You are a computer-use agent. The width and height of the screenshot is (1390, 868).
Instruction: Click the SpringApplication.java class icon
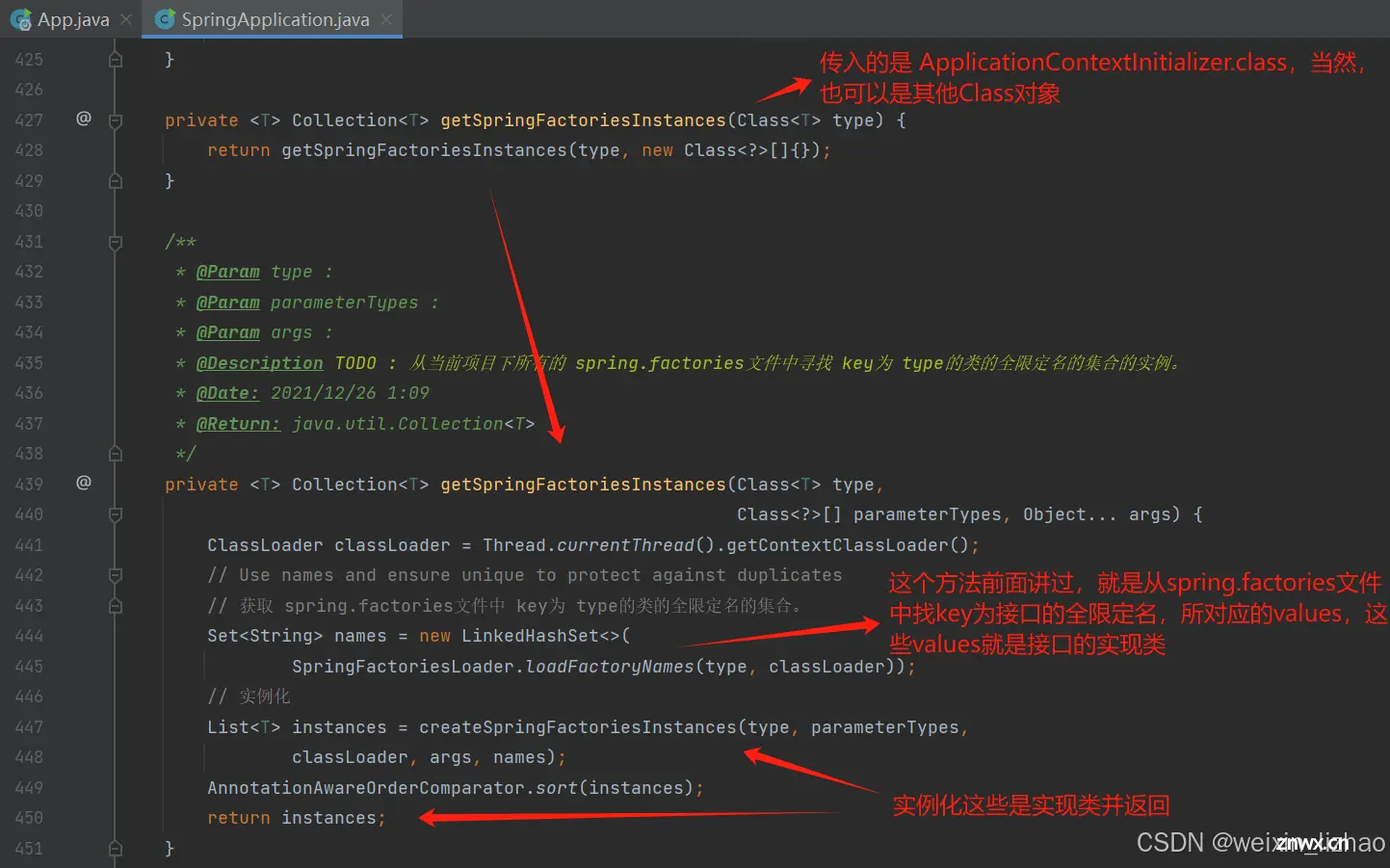coord(165,19)
